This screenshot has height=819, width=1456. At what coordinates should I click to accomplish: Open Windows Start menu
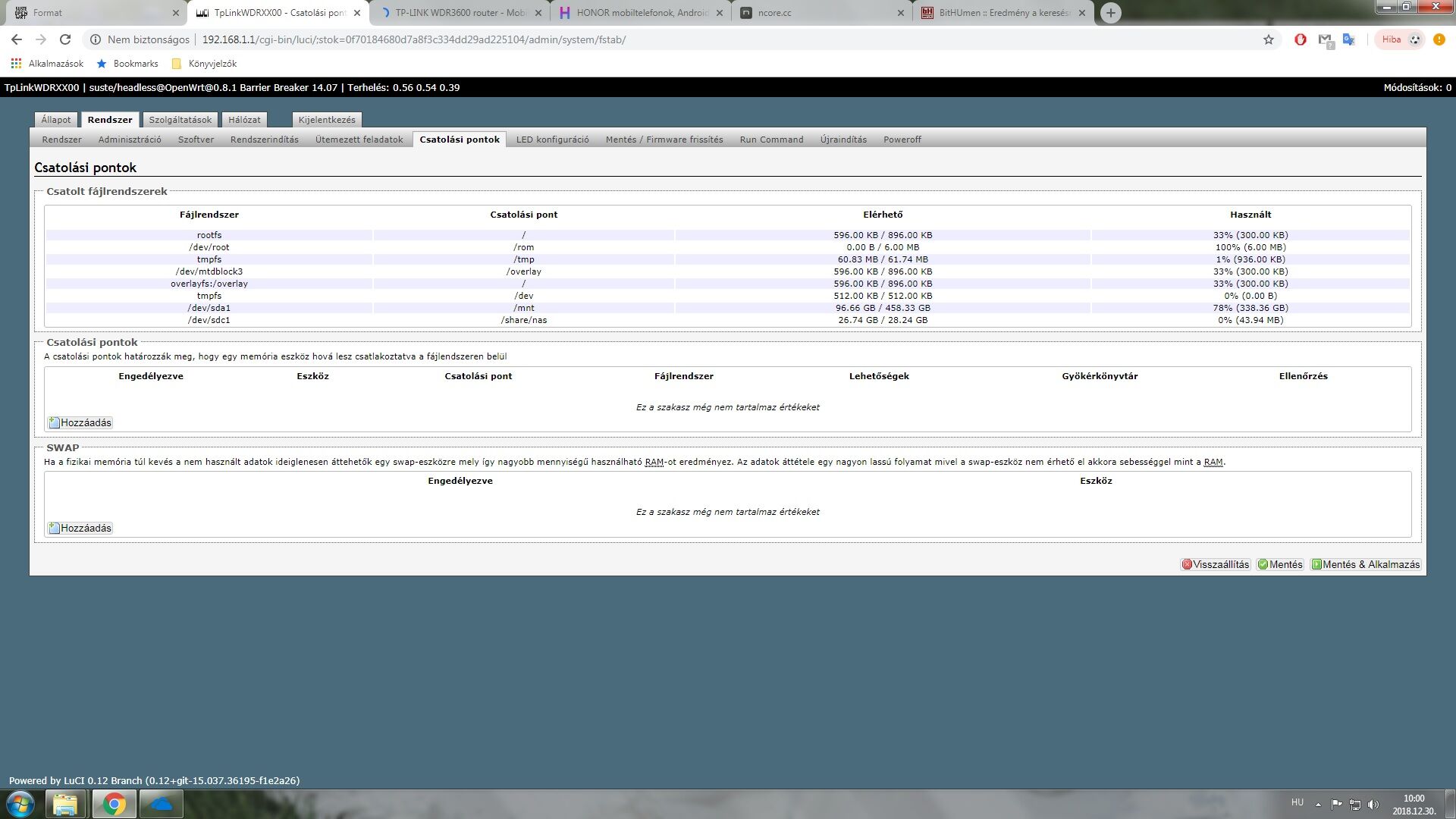[20, 804]
